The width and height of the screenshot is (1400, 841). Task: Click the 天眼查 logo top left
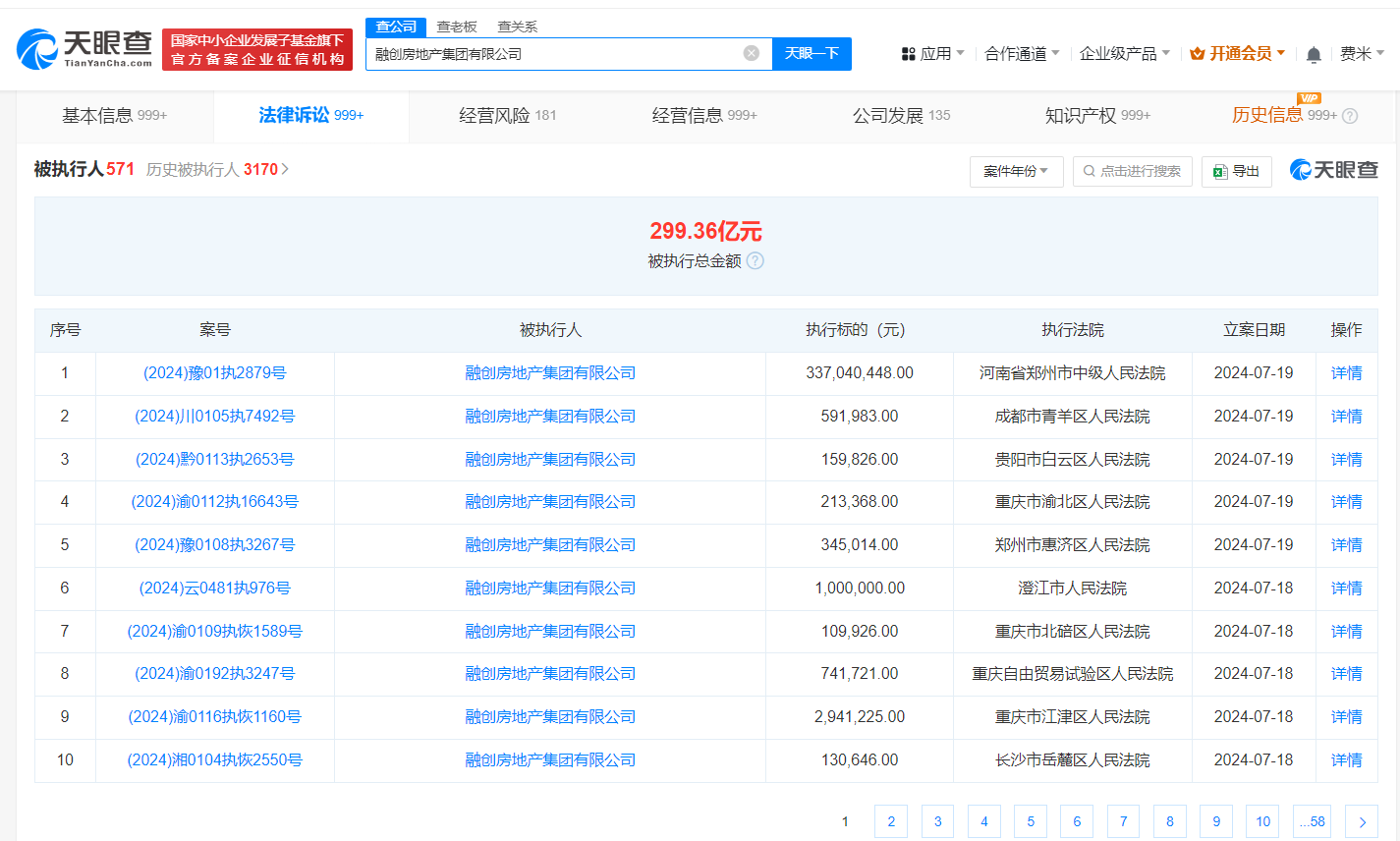tap(82, 48)
